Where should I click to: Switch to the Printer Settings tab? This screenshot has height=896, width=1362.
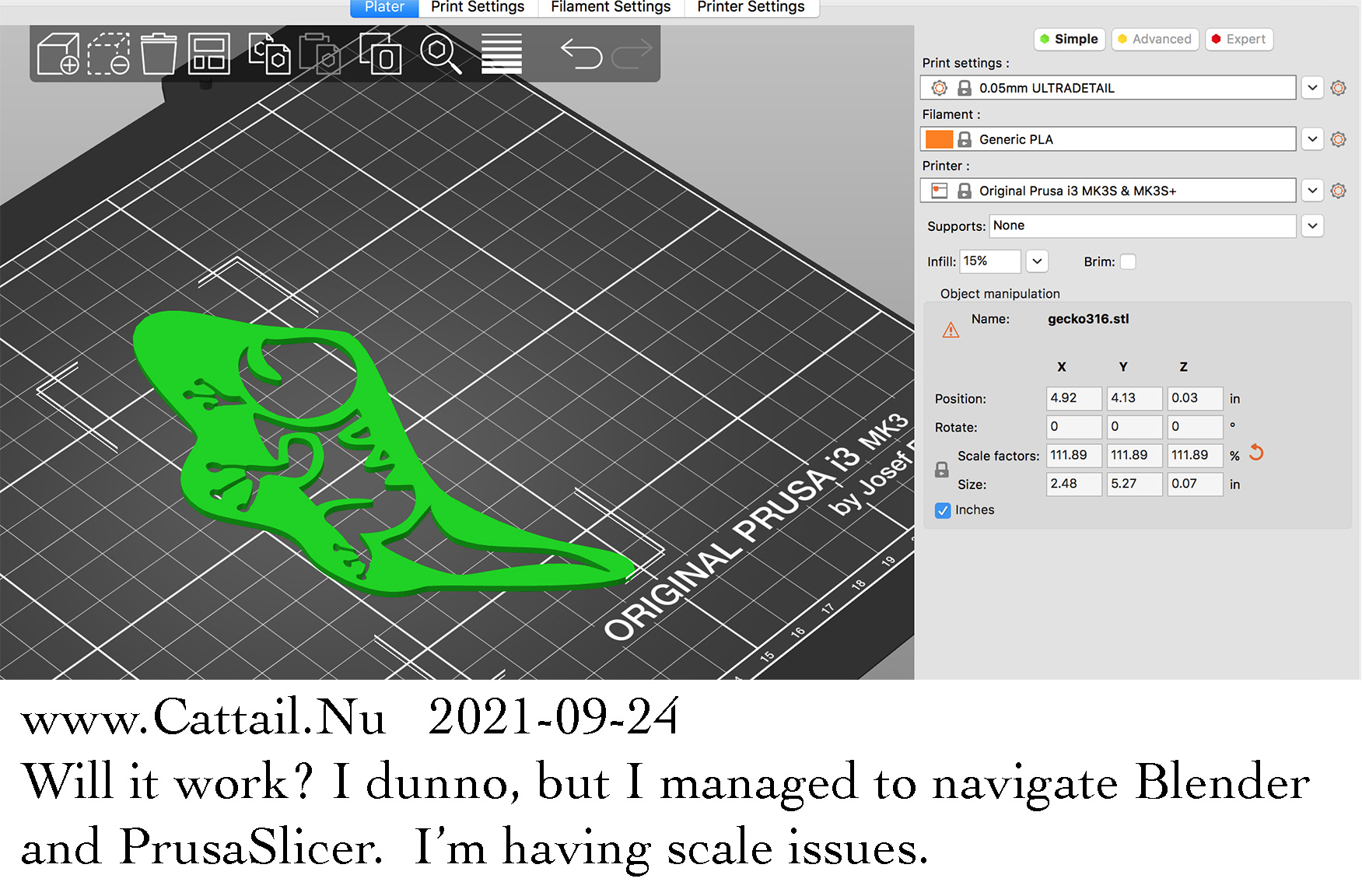(751, 7)
